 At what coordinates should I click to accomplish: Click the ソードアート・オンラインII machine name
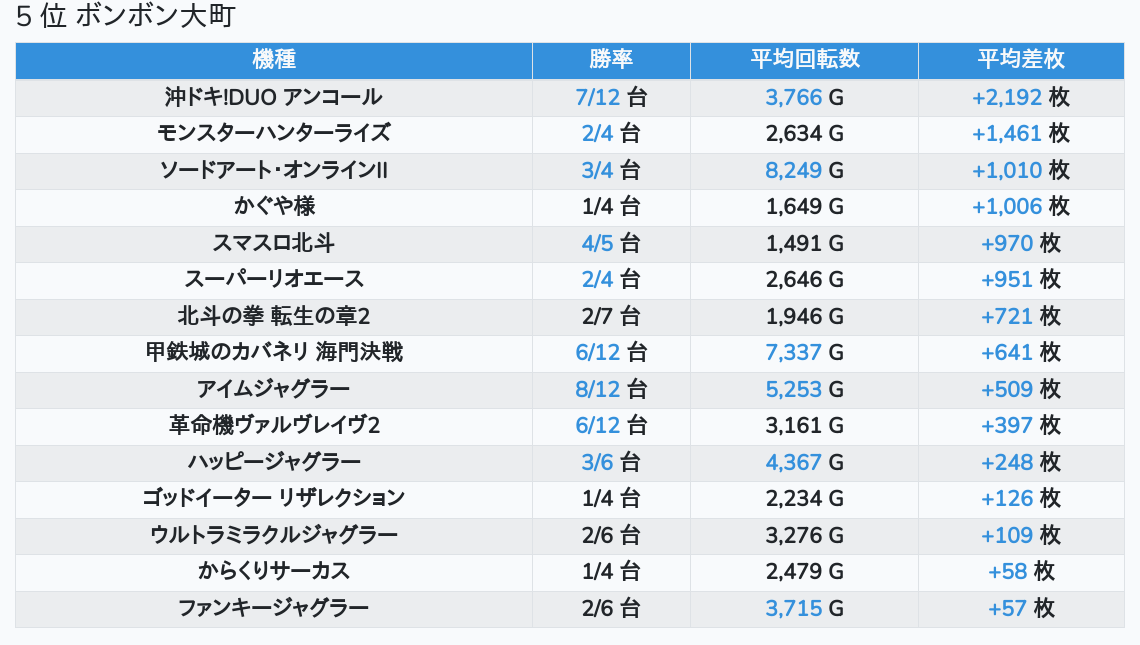pos(274,170)
